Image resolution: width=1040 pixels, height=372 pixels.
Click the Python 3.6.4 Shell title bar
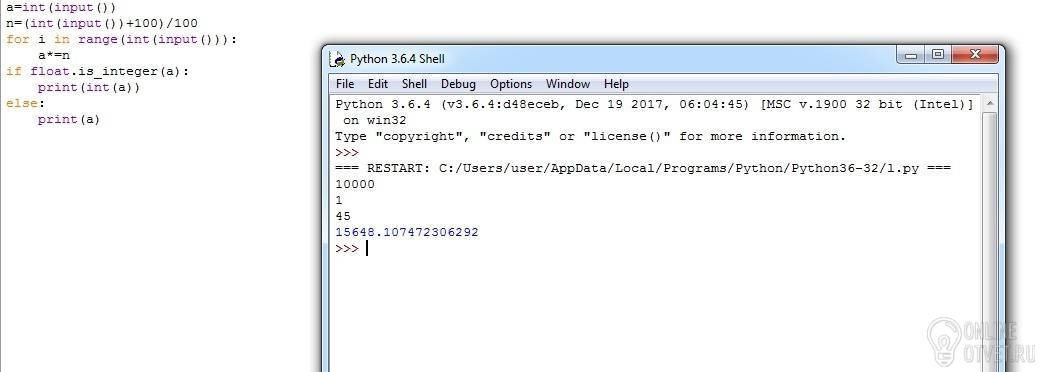point(610,59)
